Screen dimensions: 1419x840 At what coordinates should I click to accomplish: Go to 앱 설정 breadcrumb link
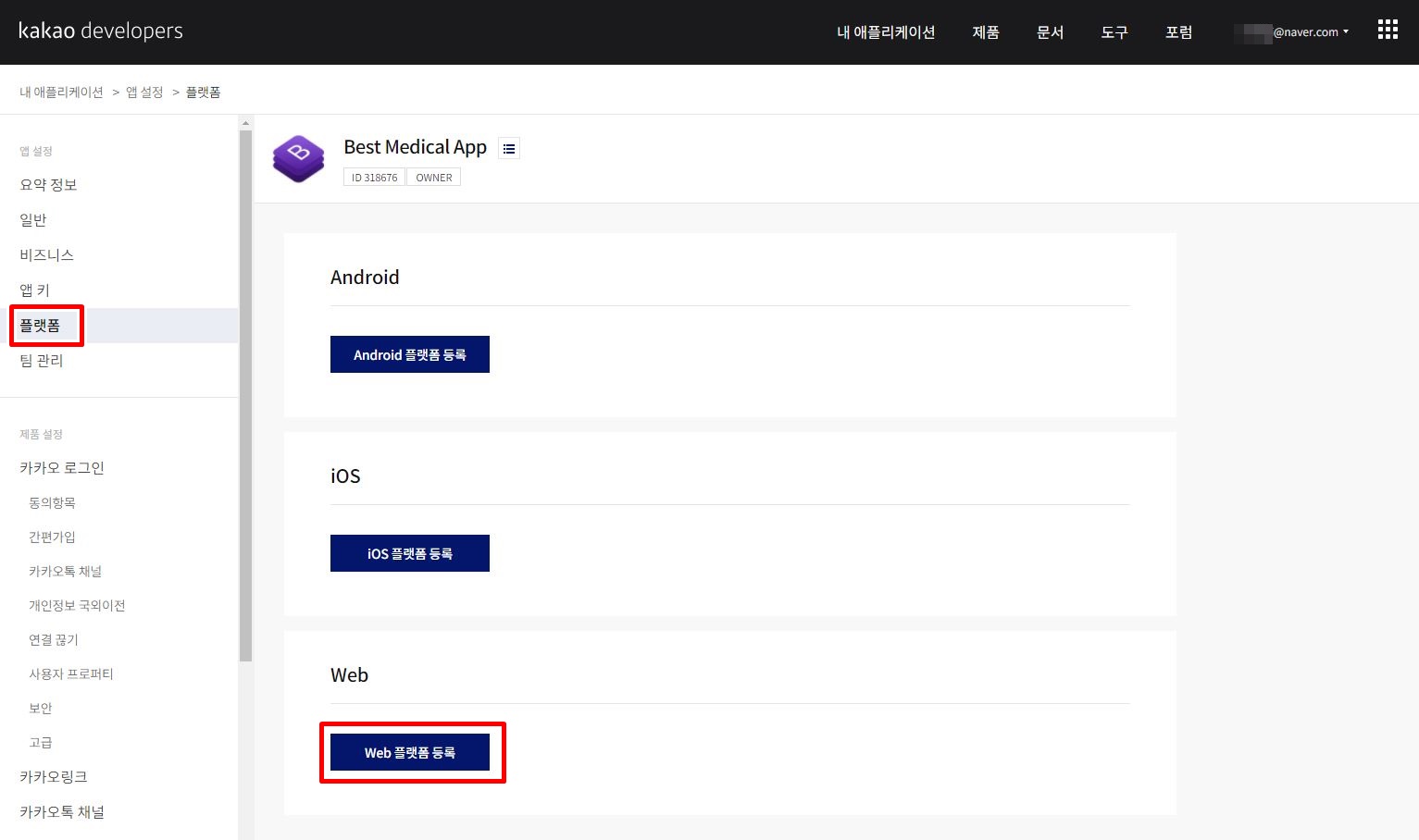(144, 93)
